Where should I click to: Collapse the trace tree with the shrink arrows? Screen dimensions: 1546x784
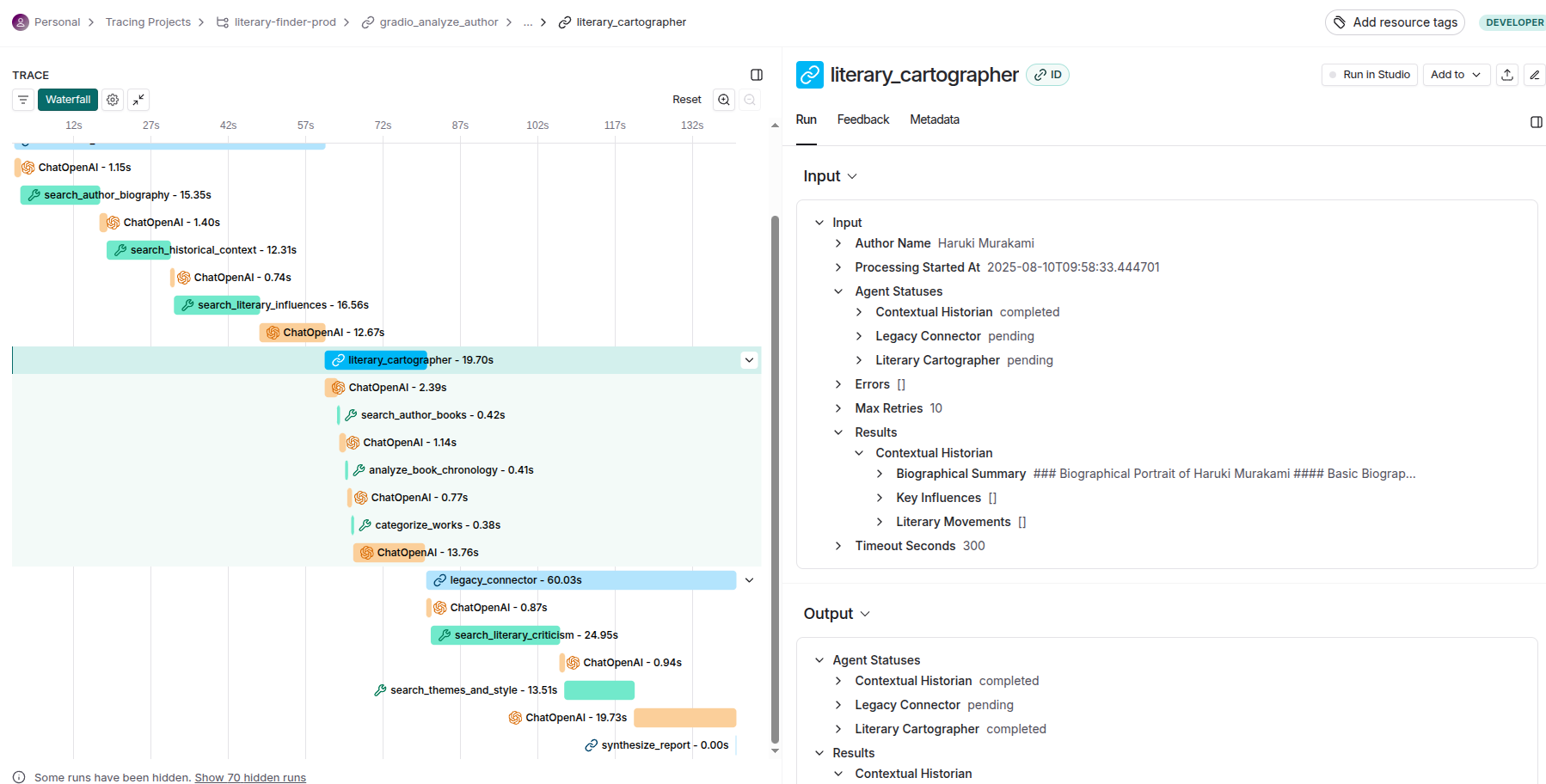138,100
